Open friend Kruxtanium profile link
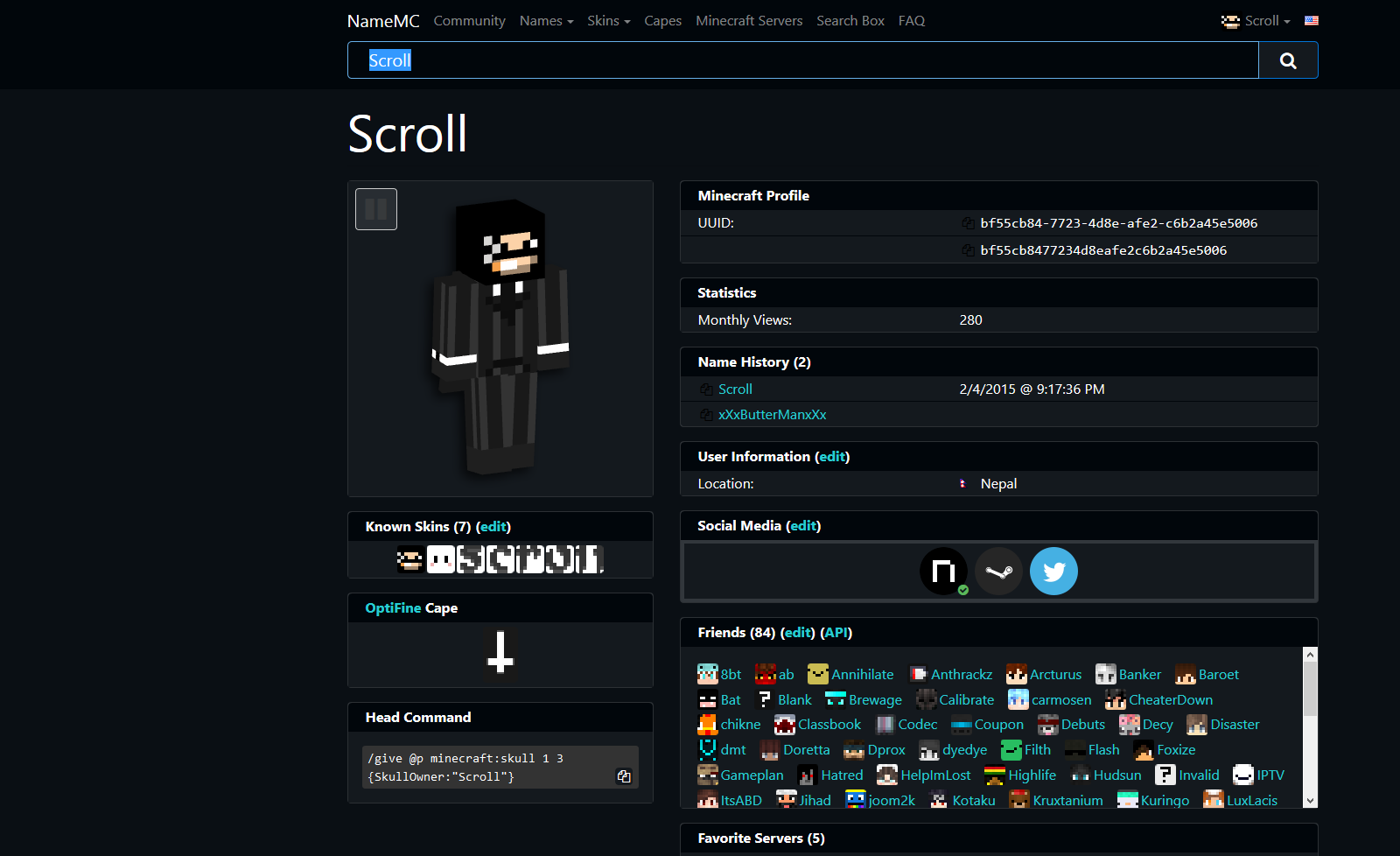Image resolution: width=1400 pixels, height=856 pixels. coord(1067,800)
